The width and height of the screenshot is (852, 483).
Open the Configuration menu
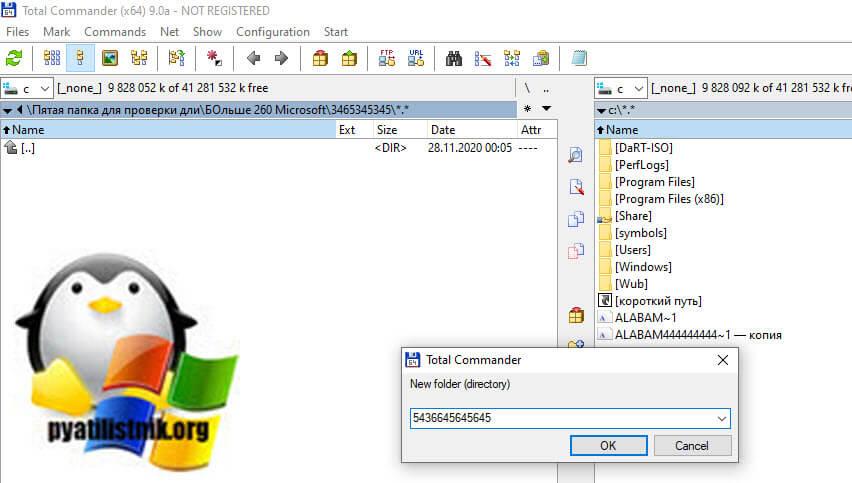(x=272, y=32)
